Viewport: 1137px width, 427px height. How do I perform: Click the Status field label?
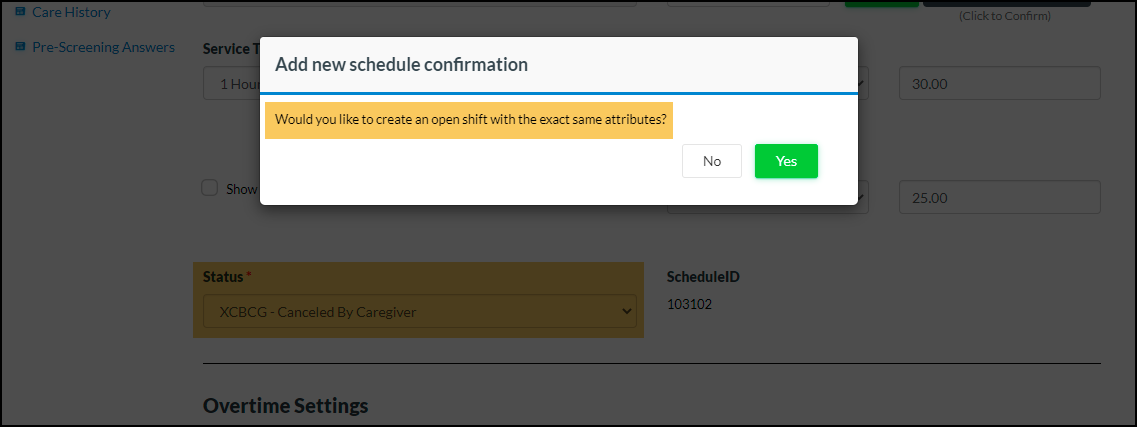pyautogui.click(x=223, y=276)
